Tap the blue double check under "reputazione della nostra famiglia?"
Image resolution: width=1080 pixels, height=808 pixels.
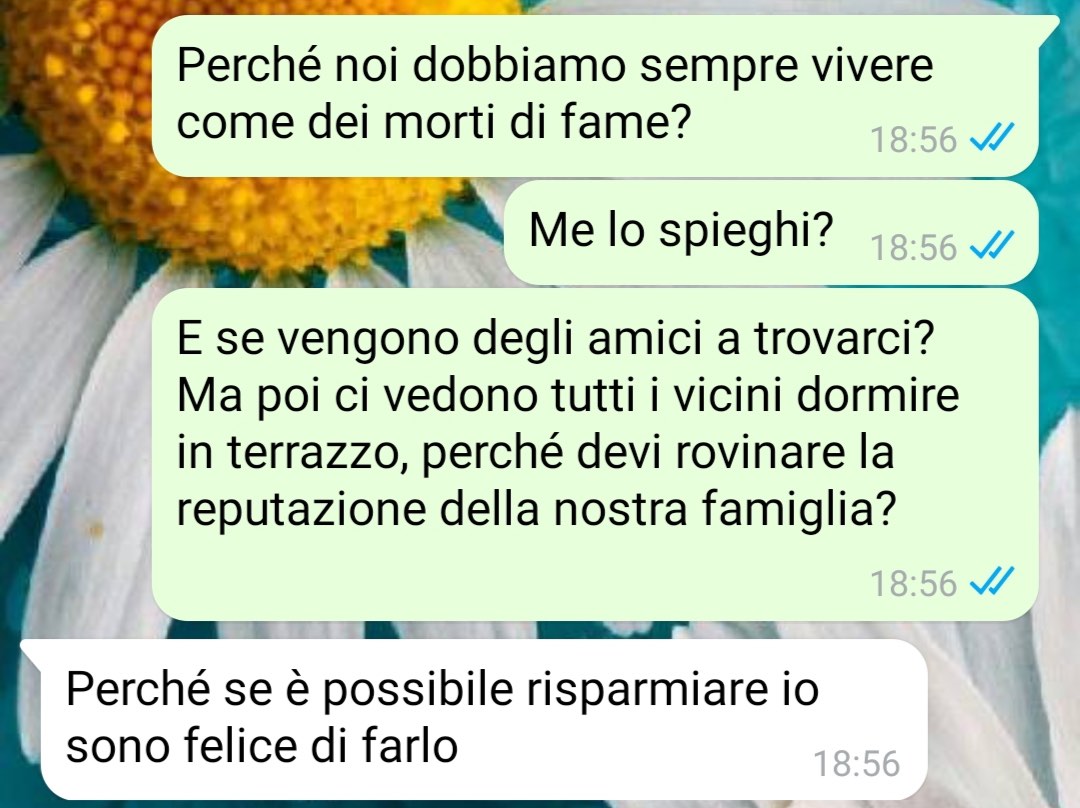tap(992, 581)
